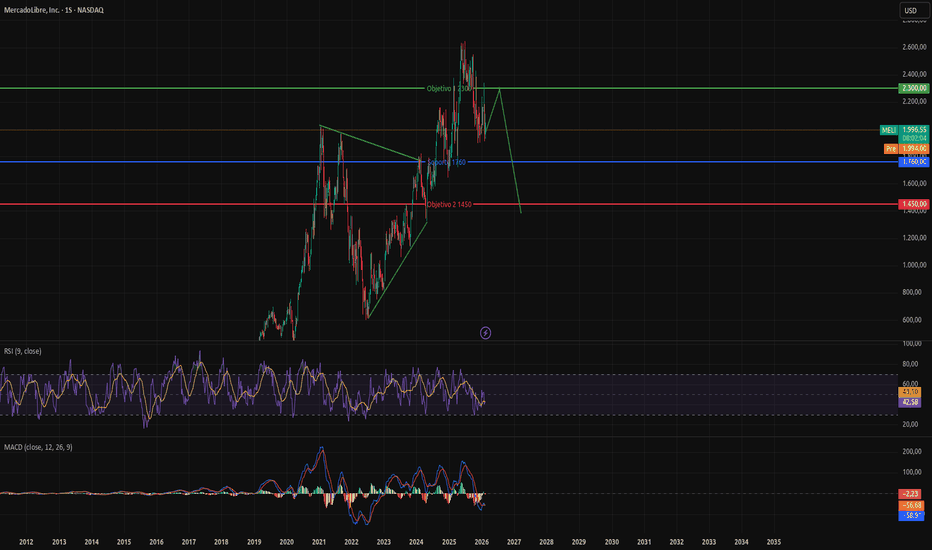
Task: Click the 2030 label on time axis
Action: (612, 542)
